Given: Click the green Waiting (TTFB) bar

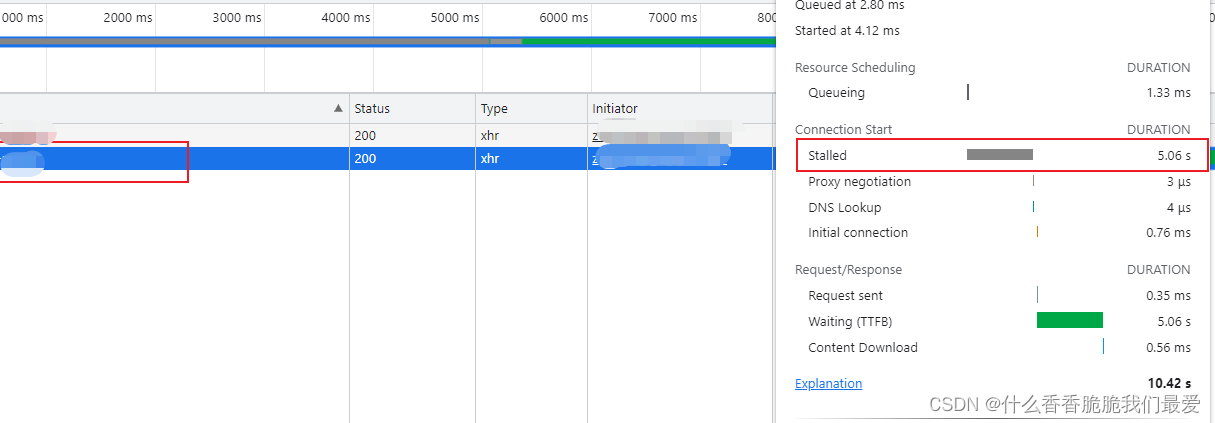Looking at the screenshot, I should point(1069,321).
